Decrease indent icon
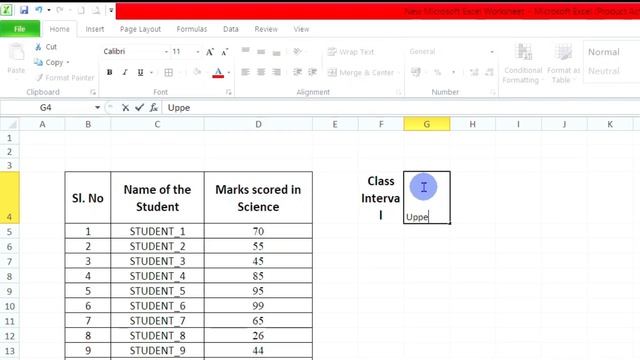 [298, 72]
